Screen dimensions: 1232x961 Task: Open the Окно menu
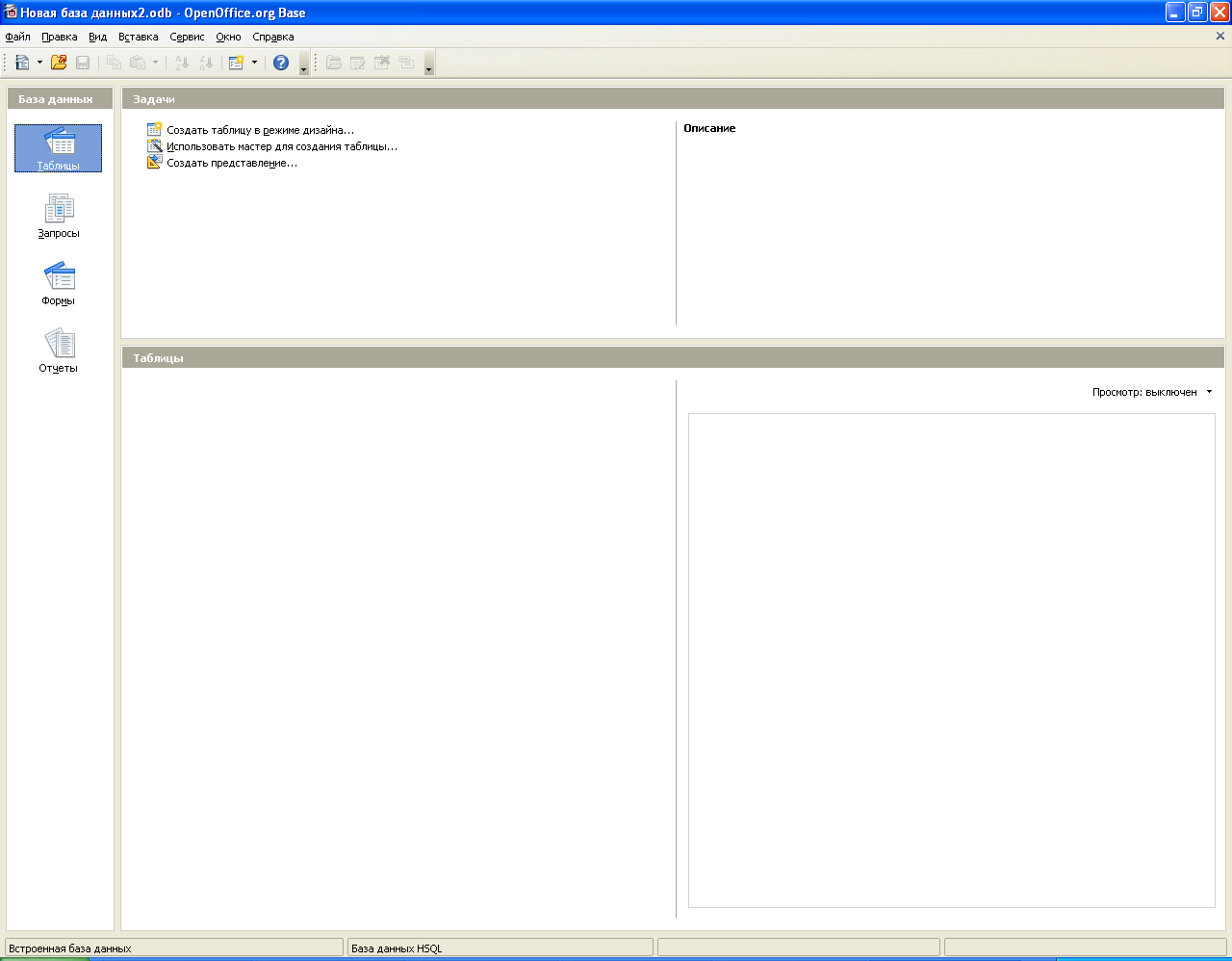228,37
